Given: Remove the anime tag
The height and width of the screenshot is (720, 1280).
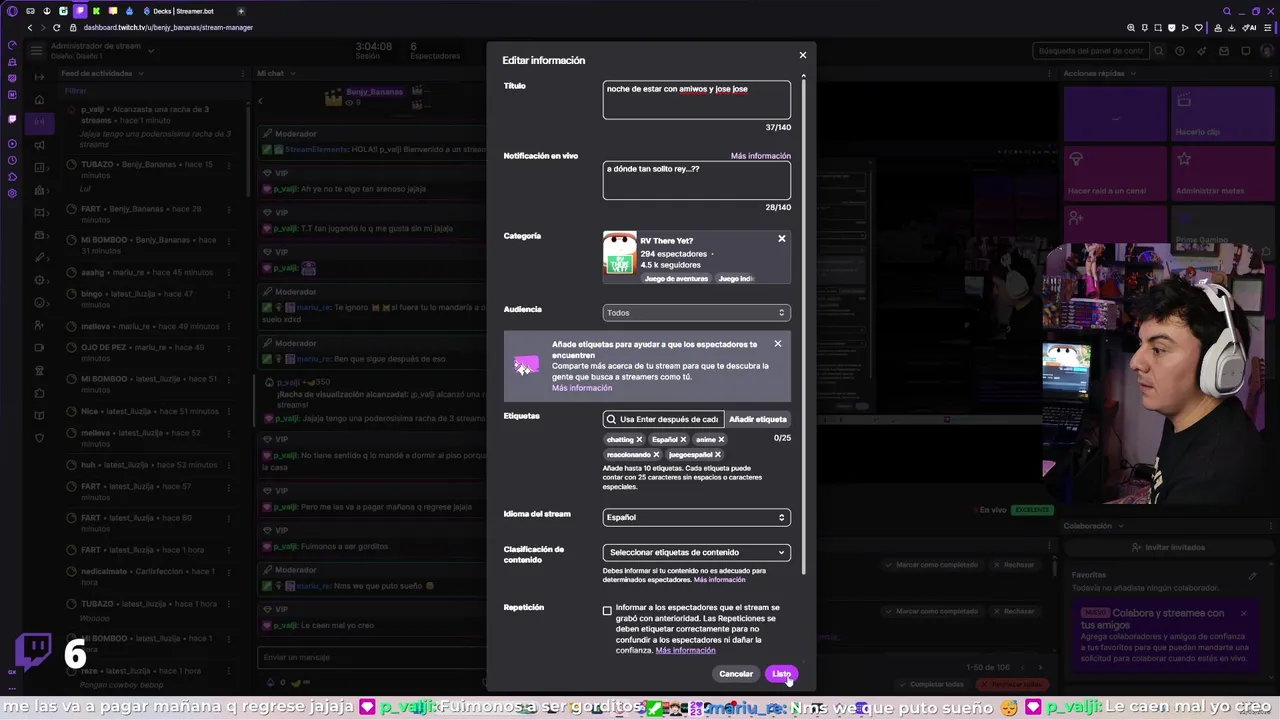Looking at the screenshot, I should pos(721,440).
